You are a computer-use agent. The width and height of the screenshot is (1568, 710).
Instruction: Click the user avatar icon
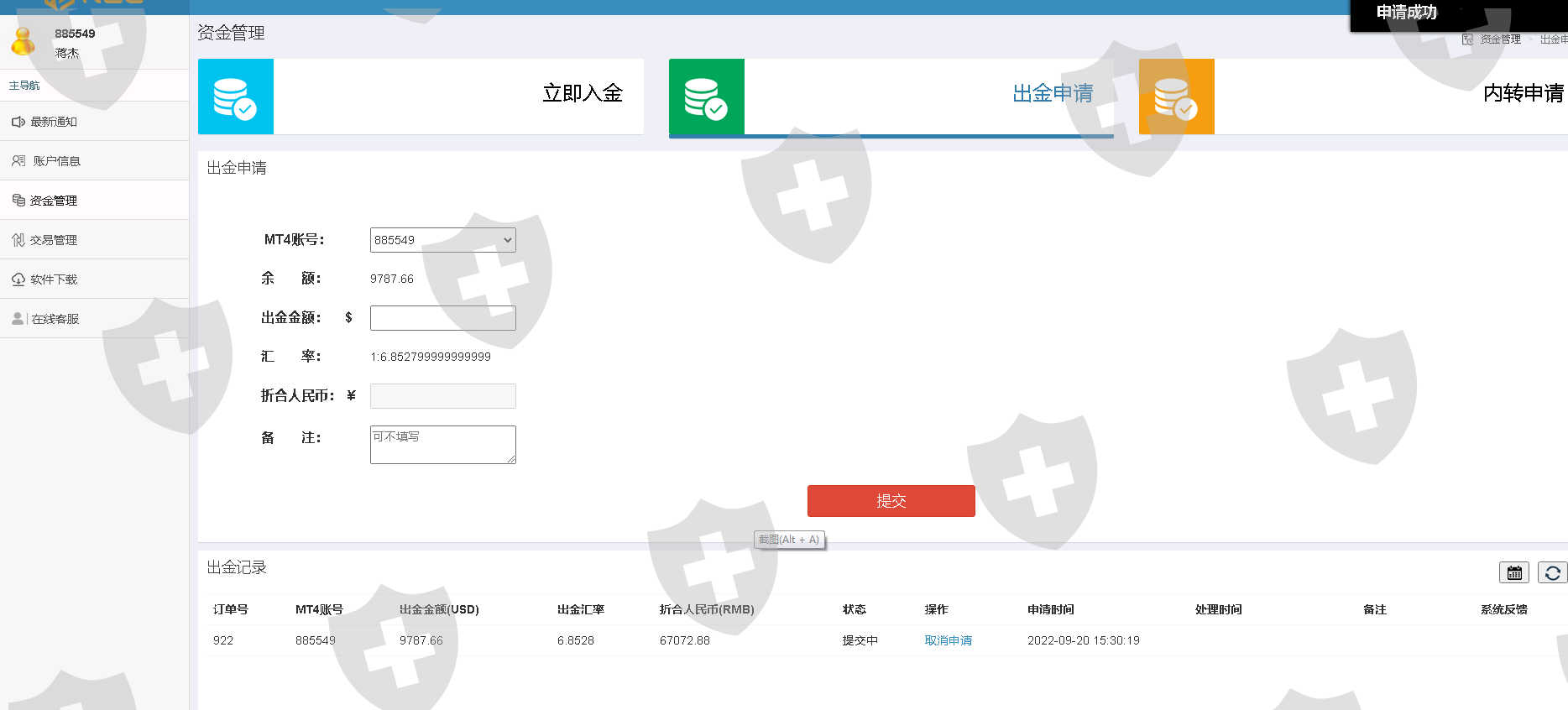click(x=24, y=41)
